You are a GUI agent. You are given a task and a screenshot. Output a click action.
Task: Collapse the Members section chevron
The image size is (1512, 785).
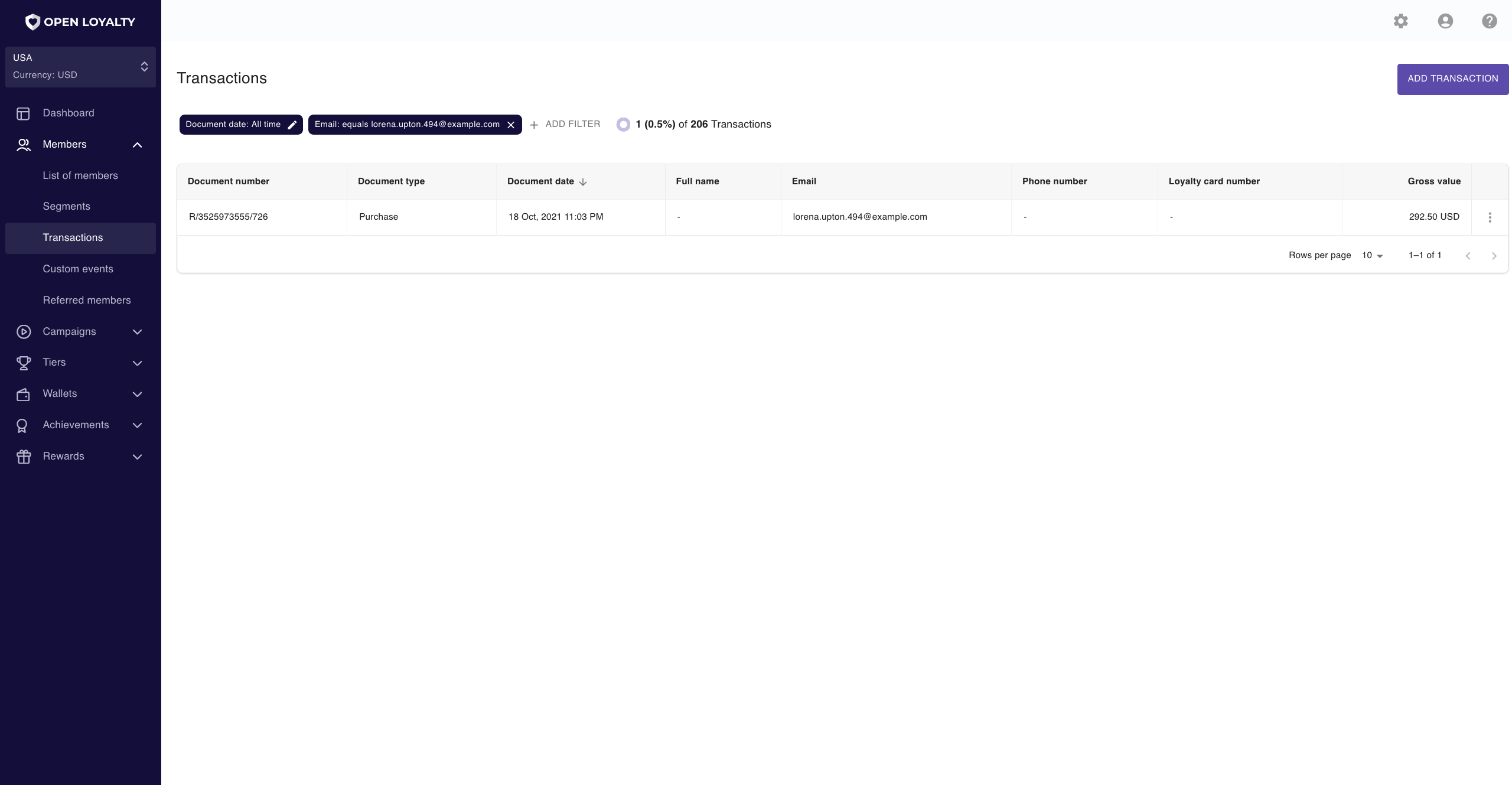[137, 145]
